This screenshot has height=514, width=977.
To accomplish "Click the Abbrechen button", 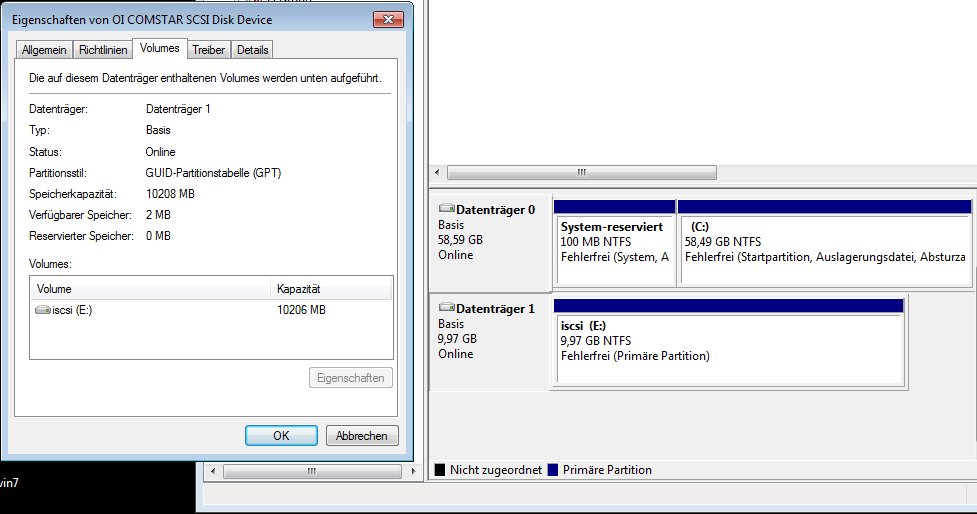I will tap(362, 435).
